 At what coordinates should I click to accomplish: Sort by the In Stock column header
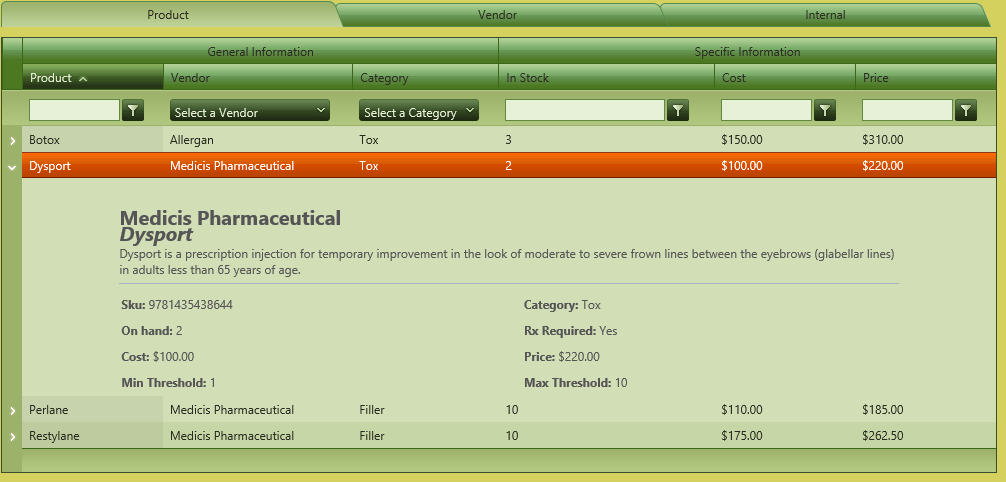606,77
